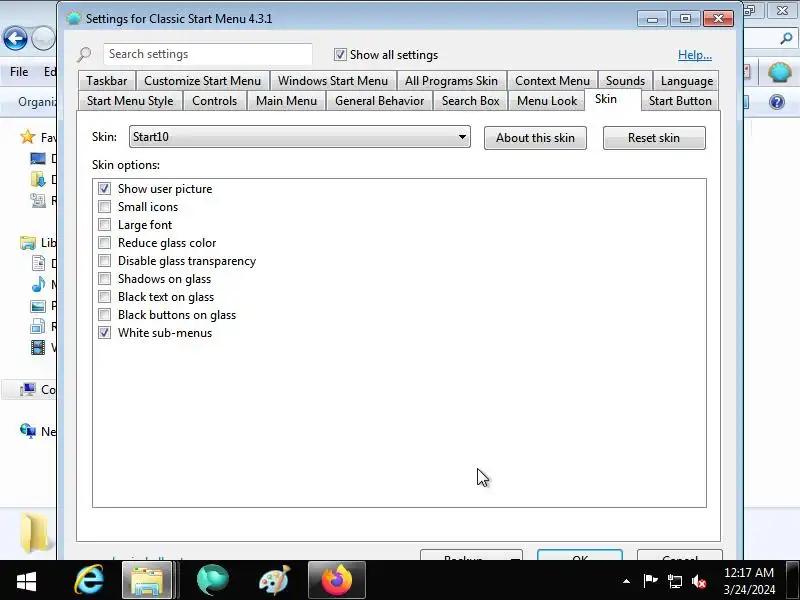Click the Windows Start button
This screenshot has height=600, width=800.
[x=27, y=581]
